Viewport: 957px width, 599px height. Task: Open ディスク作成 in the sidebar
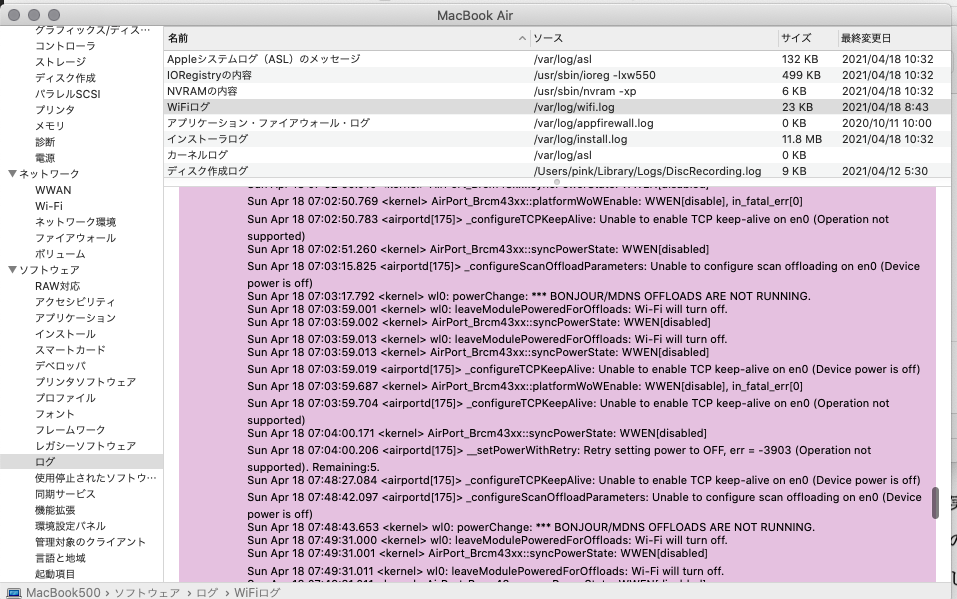[65, 78]
